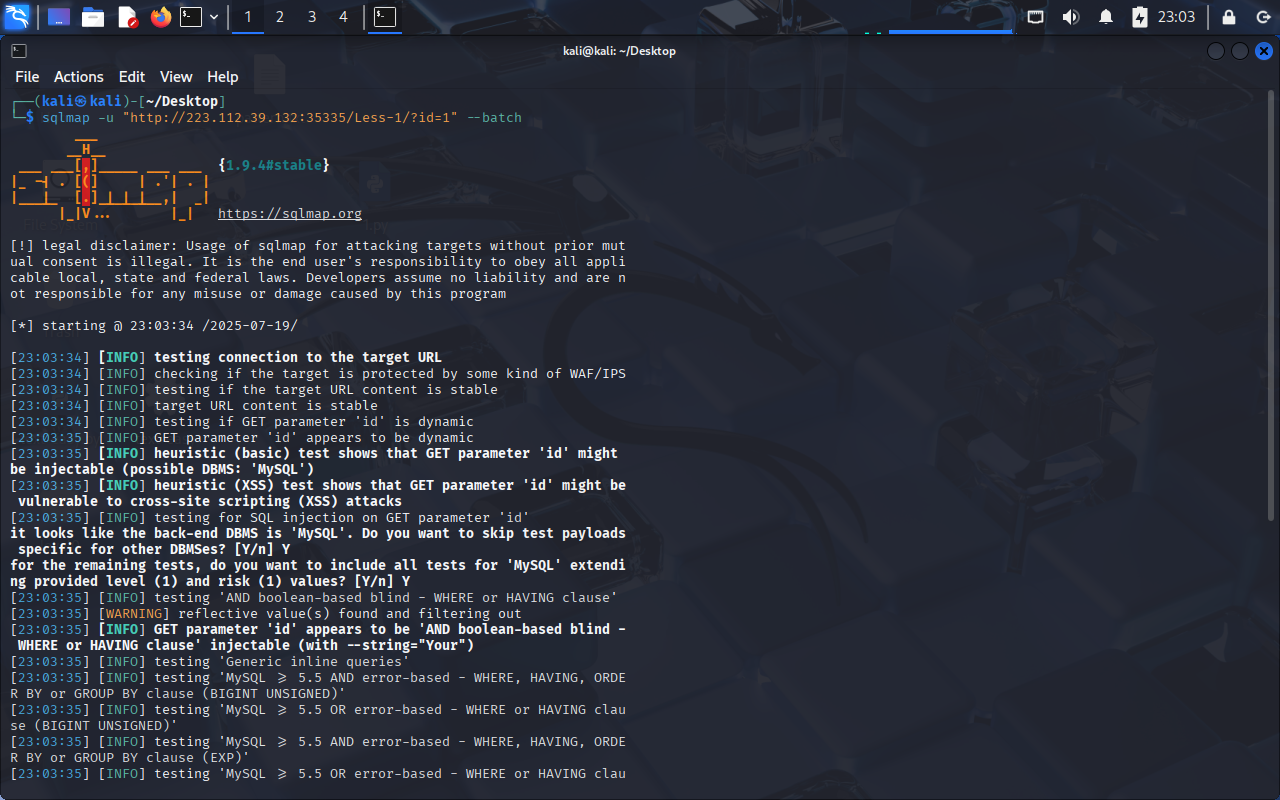Click 'GET parameter id appears to be dynamic'
The image size is (1280, 800).
(x=242, y=438)
